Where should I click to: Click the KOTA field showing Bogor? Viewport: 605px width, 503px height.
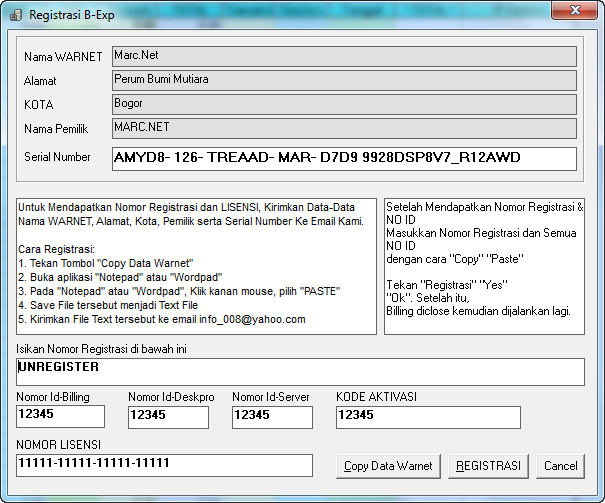(x=344, y=104)
